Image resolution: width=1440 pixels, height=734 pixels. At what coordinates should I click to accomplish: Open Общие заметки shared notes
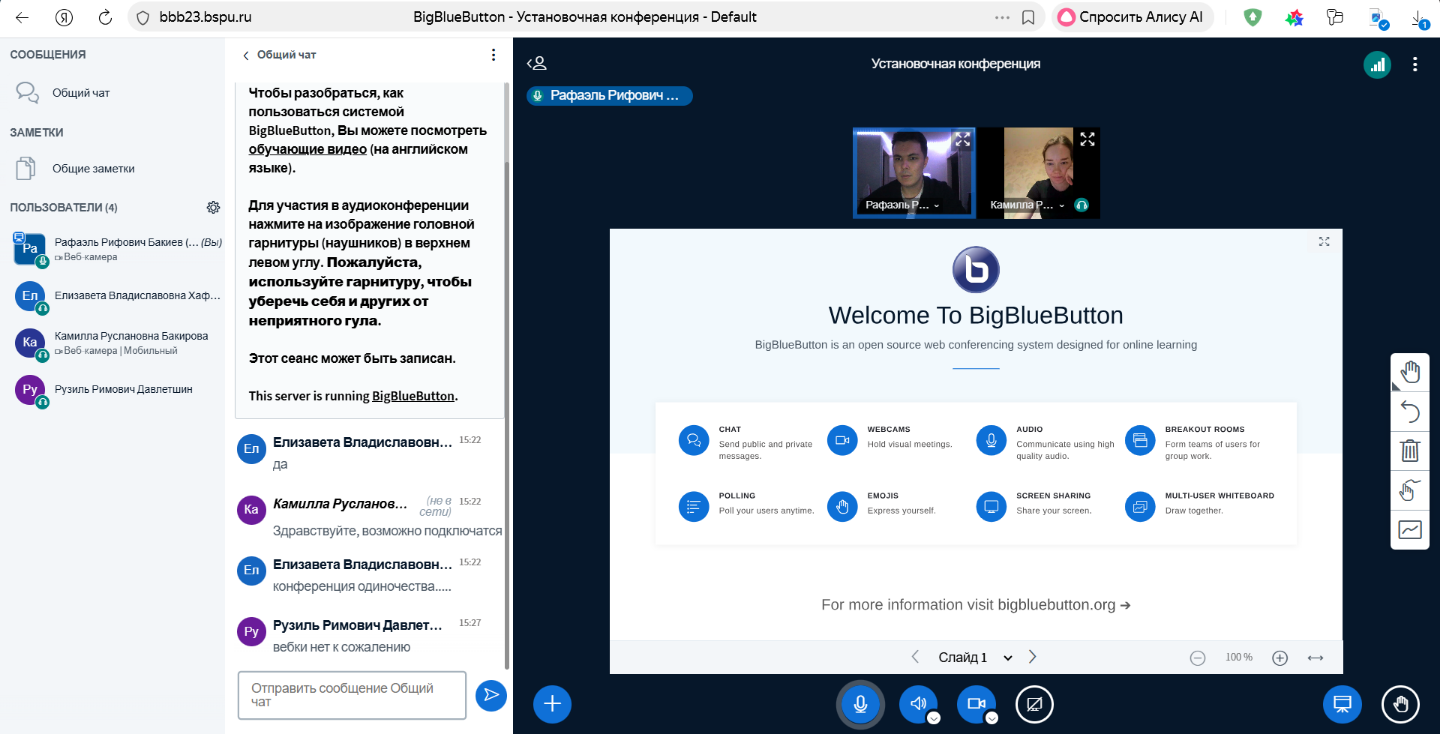pos(93,169)
